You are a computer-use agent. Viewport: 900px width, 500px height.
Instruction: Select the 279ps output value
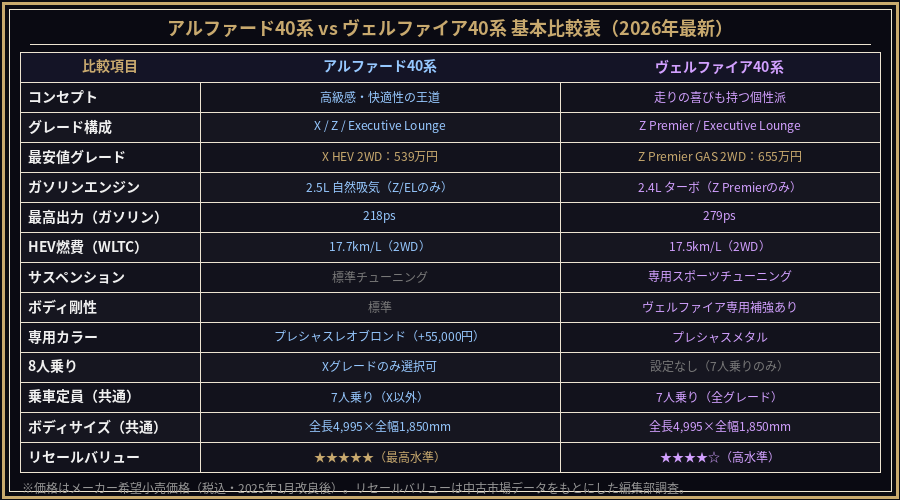point(719,217)
